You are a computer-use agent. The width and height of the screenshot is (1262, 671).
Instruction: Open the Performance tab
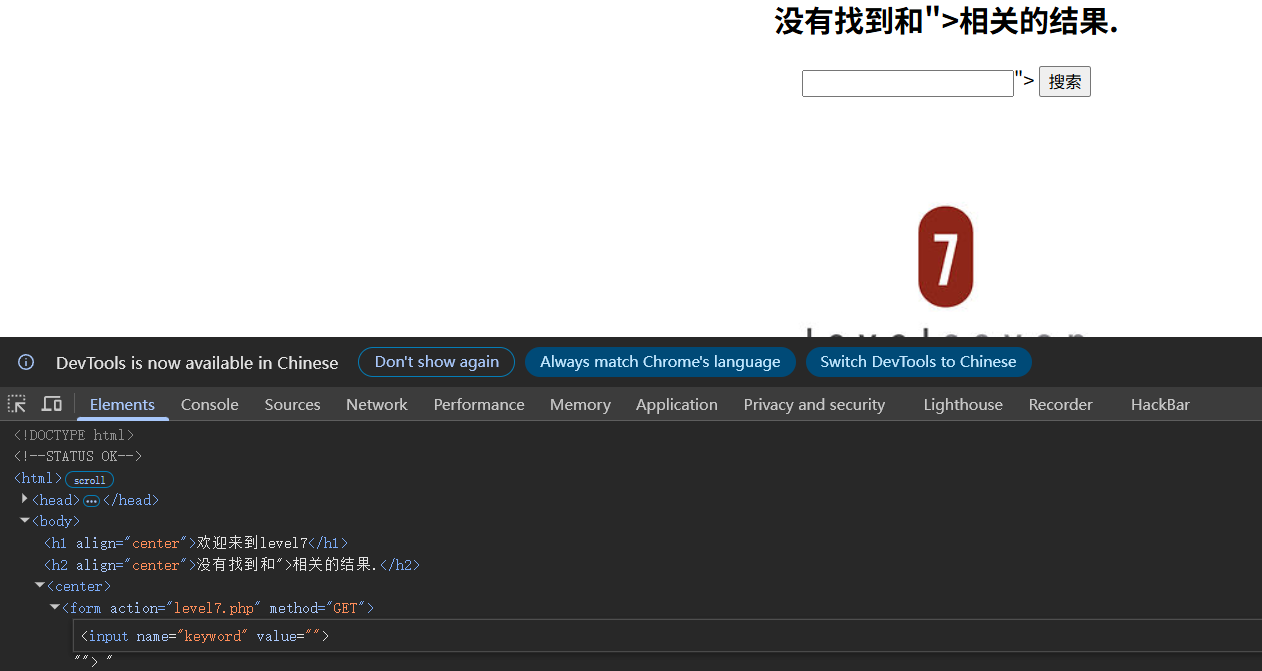479,404
